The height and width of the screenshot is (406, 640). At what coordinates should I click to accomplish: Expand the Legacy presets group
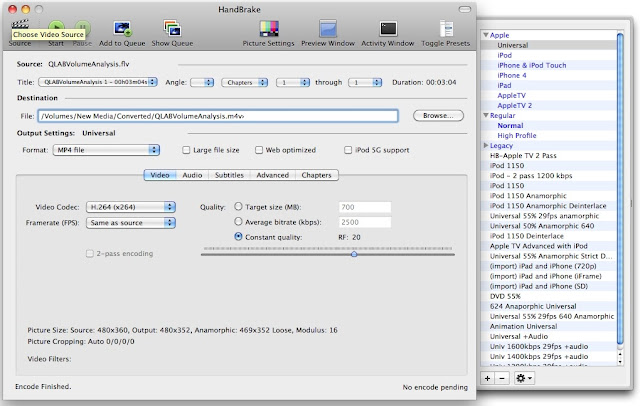tap(486, 145)
